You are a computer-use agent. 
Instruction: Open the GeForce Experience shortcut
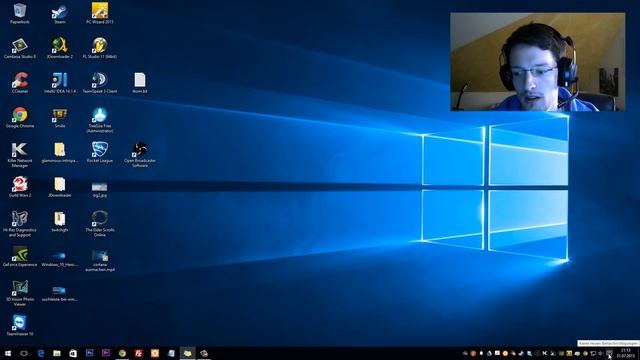pyautogui.click(x=20, y=256)
